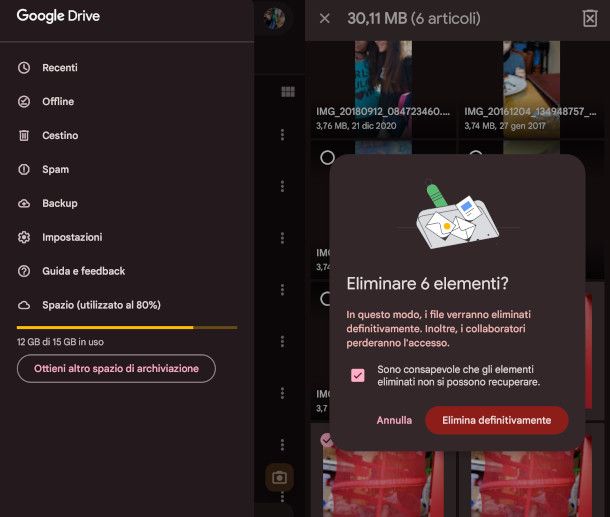Open Backup from the side menu

click(x=60, y=203)
